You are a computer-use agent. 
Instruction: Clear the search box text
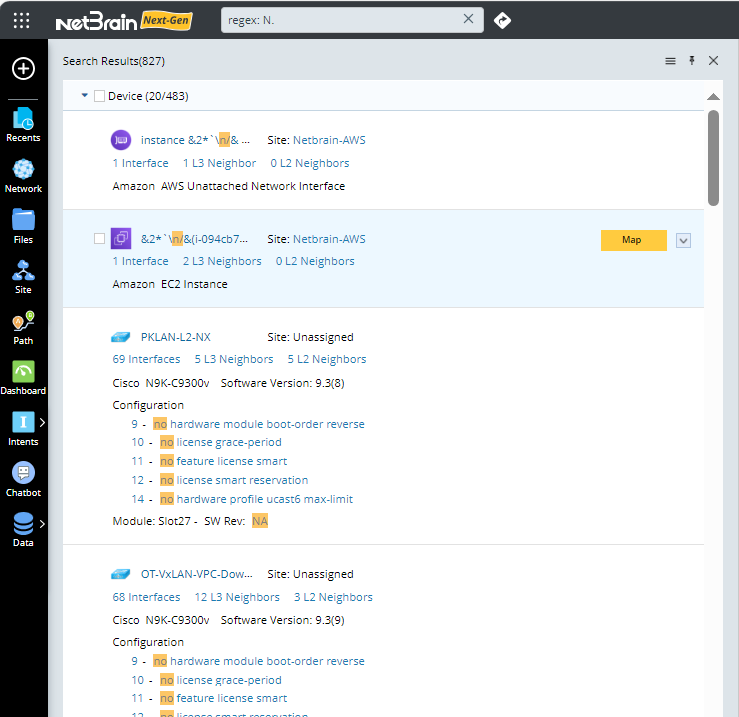click(468, 19)
